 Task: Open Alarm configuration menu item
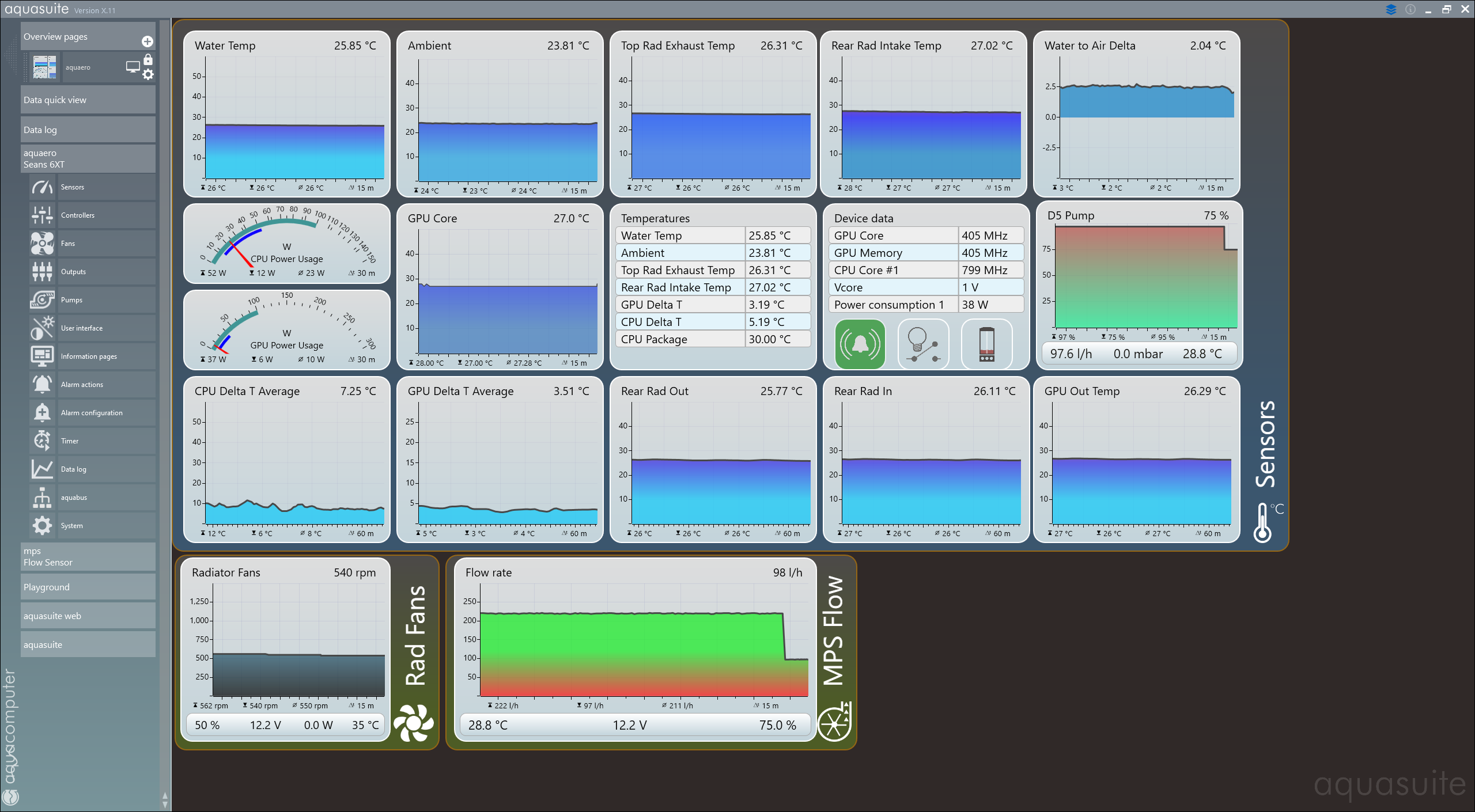click(92, 413)
